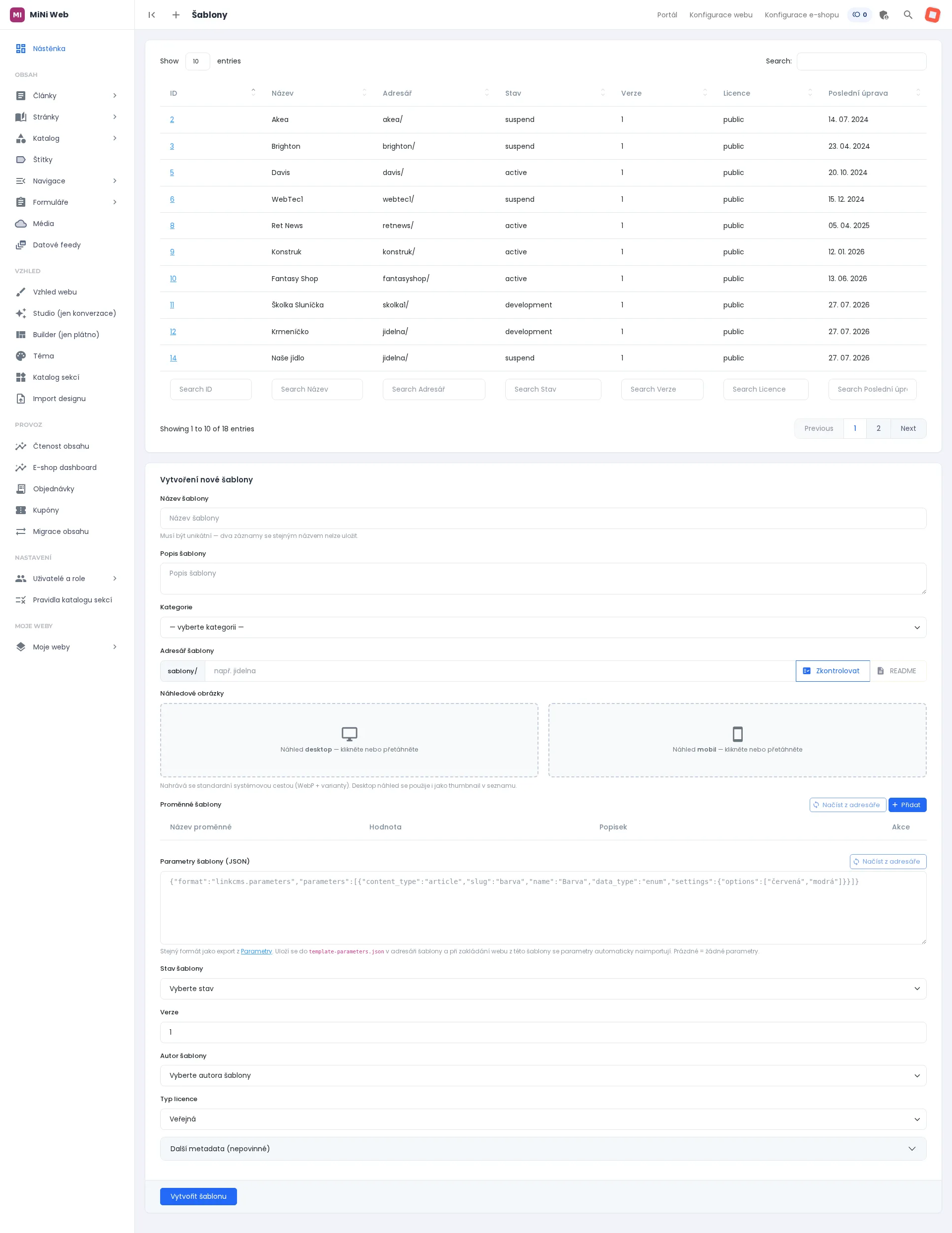Expand the Články submenu
Image resolution: width=952 pixels, height=1233 pixels.
click(x=115, y=95)
